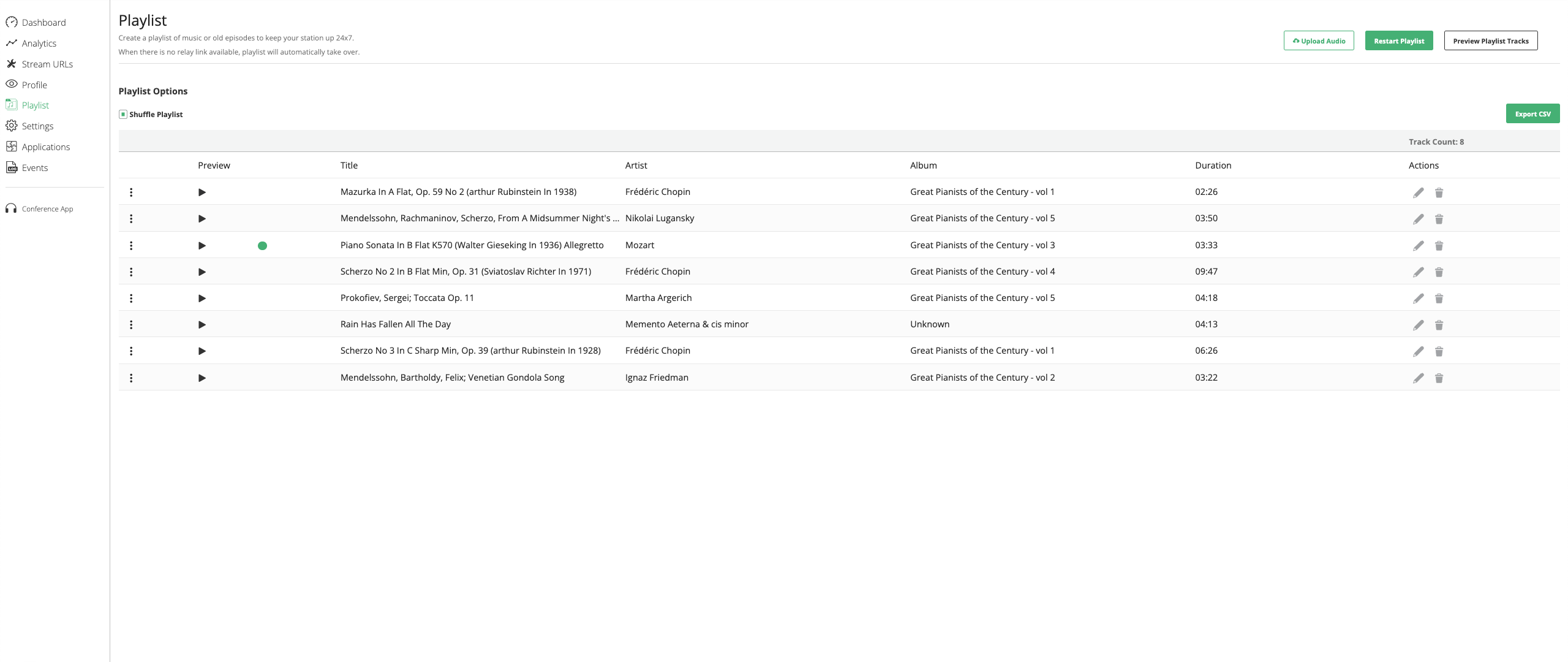Click pencil icon for Prokofiev Toccata track
The width and height of the screenshot is (1568, 662).
click(1418, 299)
